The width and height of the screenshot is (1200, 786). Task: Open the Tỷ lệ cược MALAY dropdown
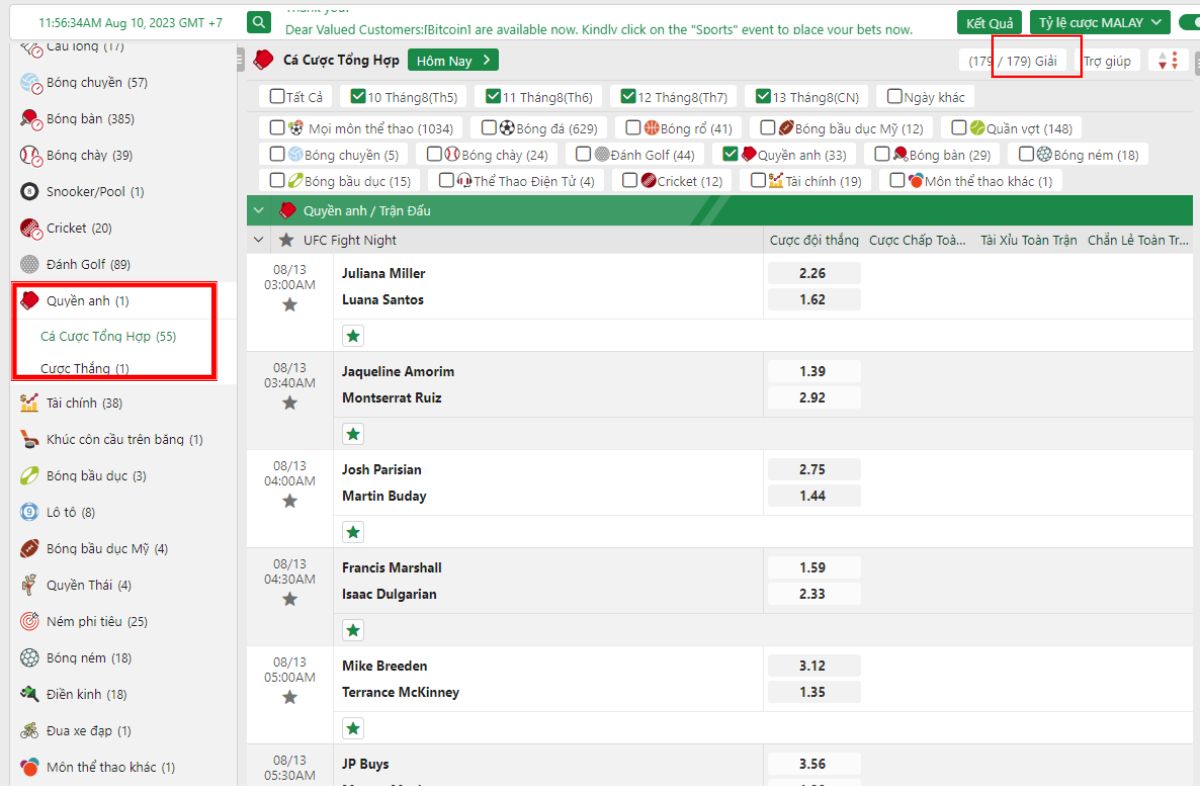coord(1100,23)
